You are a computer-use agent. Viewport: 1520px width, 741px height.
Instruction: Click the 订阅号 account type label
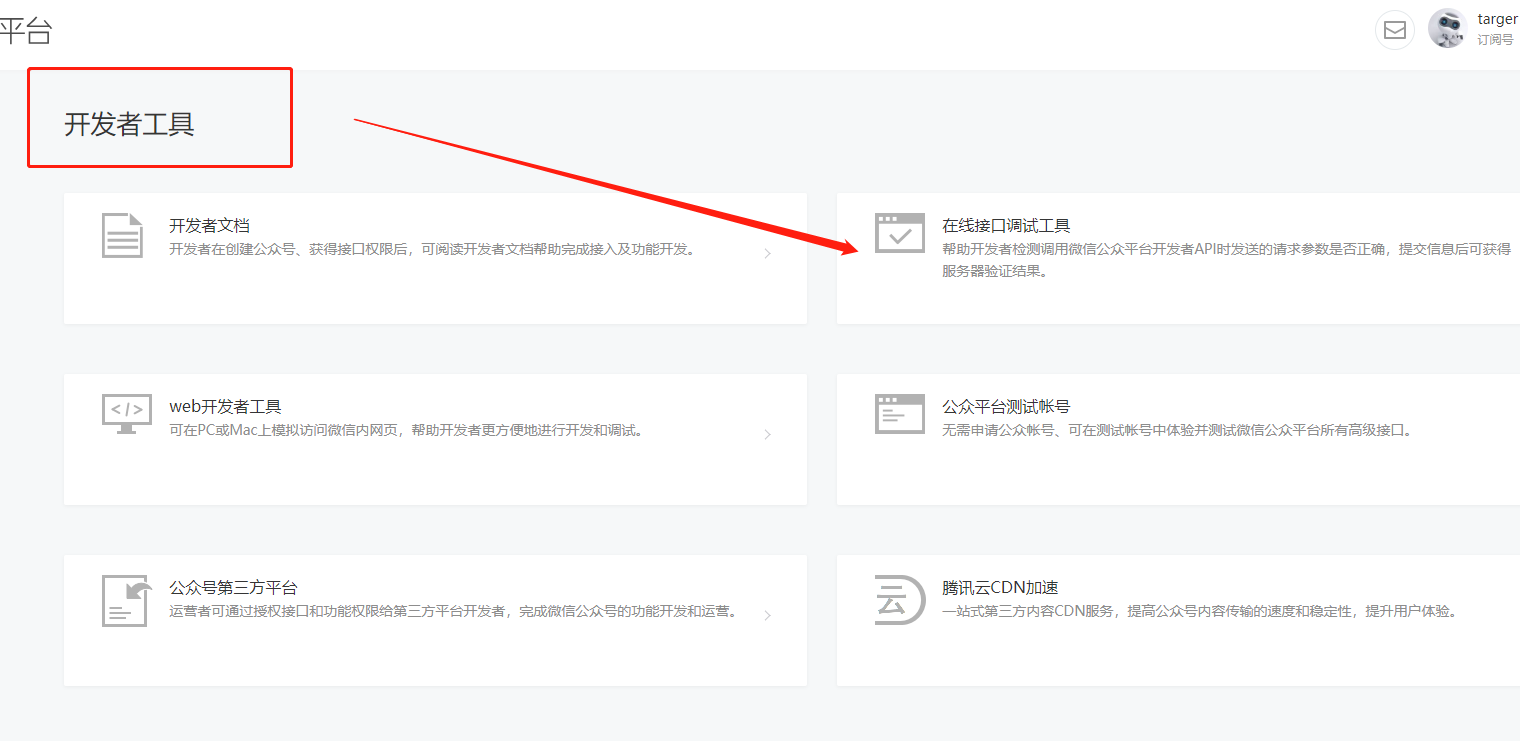click(x=1495, y=40)
